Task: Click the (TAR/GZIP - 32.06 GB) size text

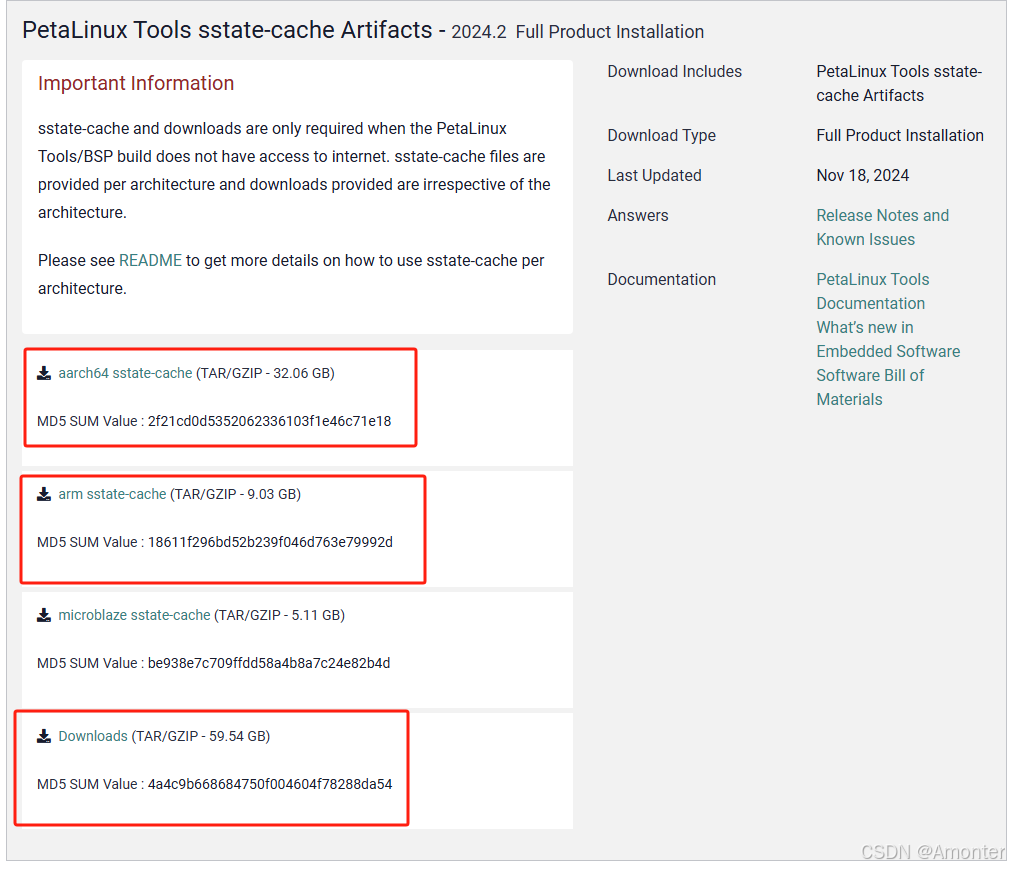Action: tap(265, 373)
